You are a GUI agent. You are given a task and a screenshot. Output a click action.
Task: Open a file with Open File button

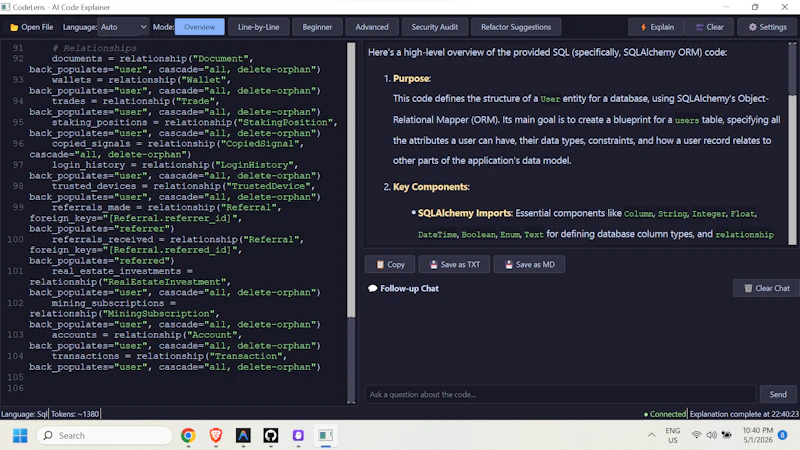[x=31, y=27]
